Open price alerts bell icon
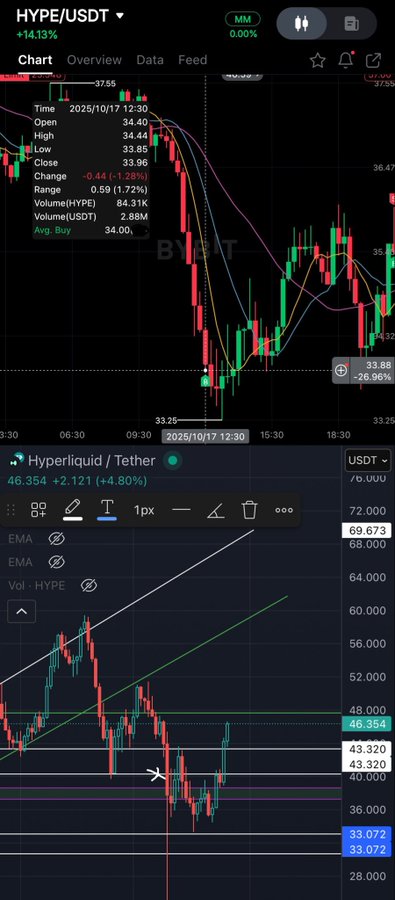 346,60
